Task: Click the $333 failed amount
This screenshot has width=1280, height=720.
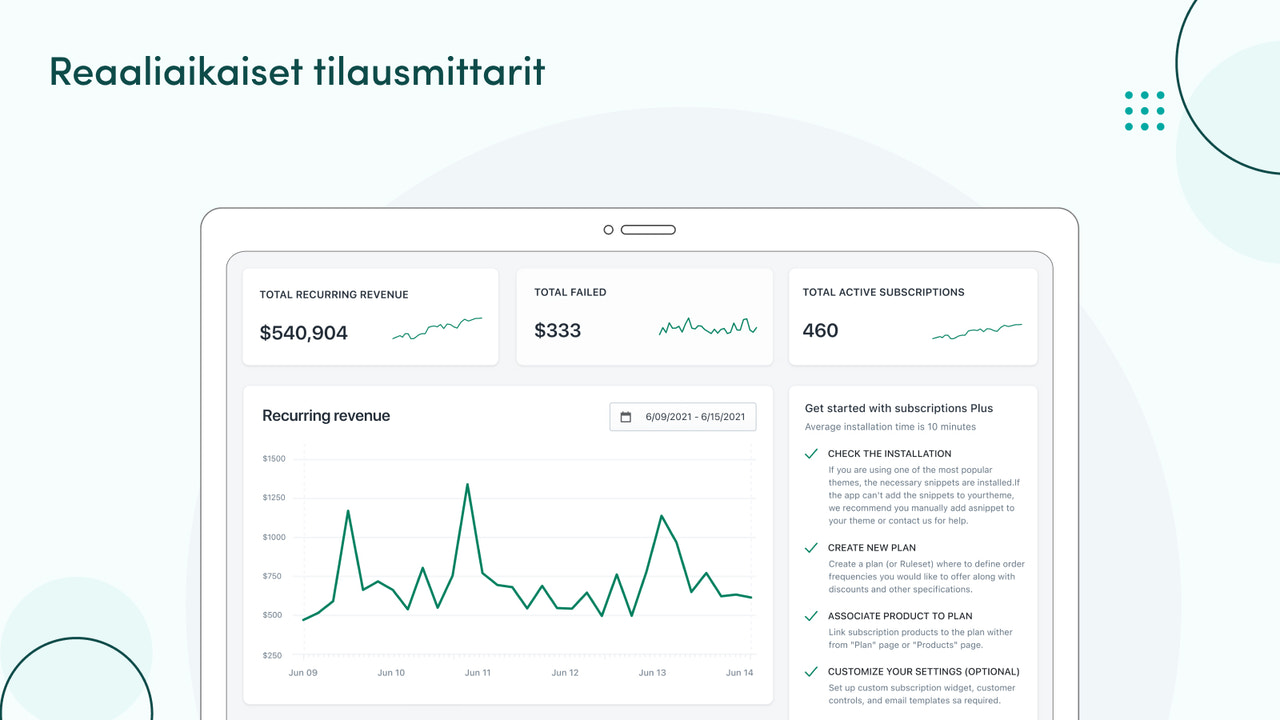Action: [x=557, y=330]
